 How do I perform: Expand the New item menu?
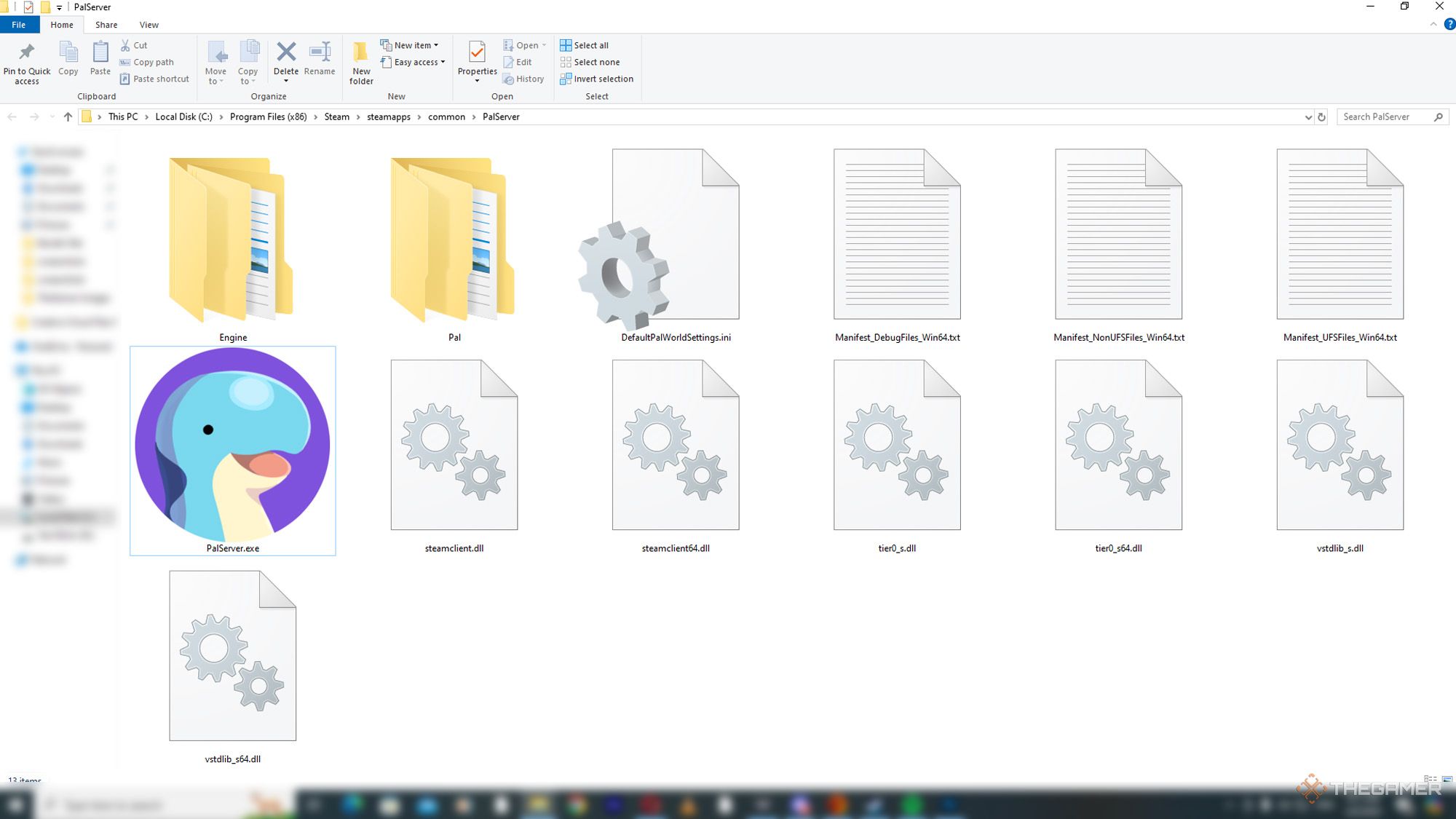pos(409,45)
